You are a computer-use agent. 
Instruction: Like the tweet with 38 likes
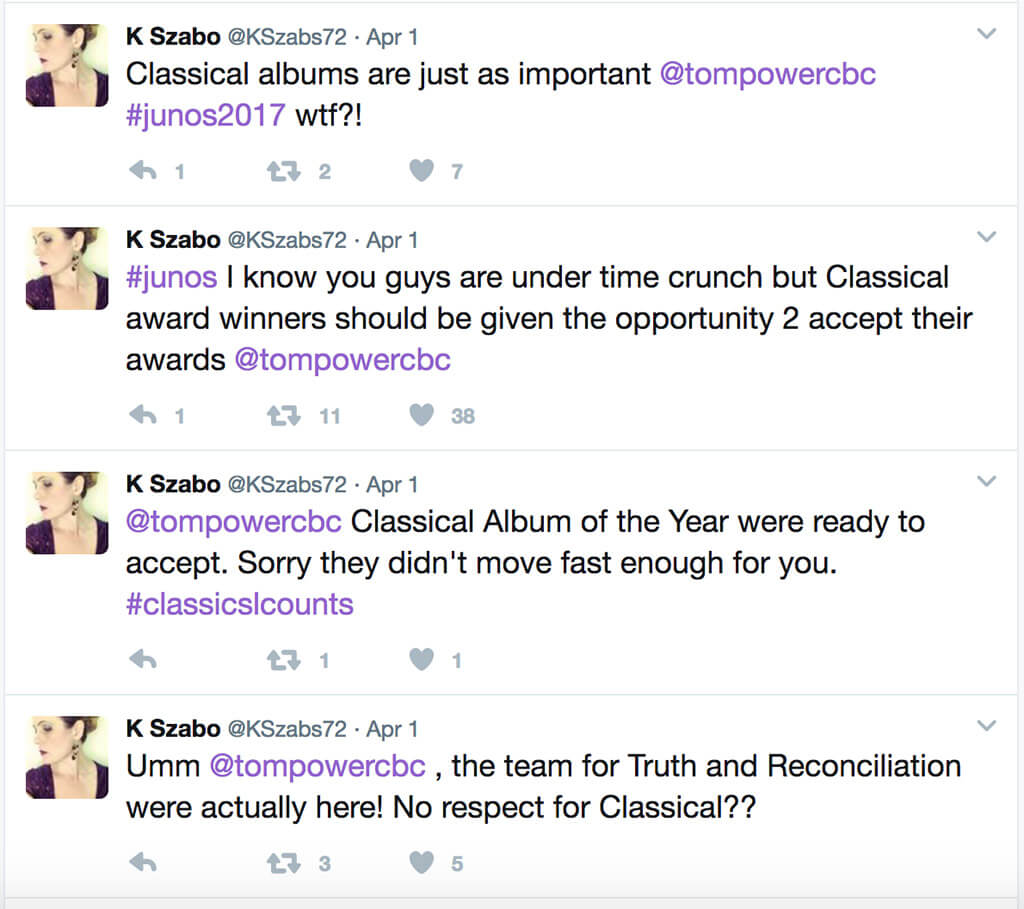(x=423, y=416)
